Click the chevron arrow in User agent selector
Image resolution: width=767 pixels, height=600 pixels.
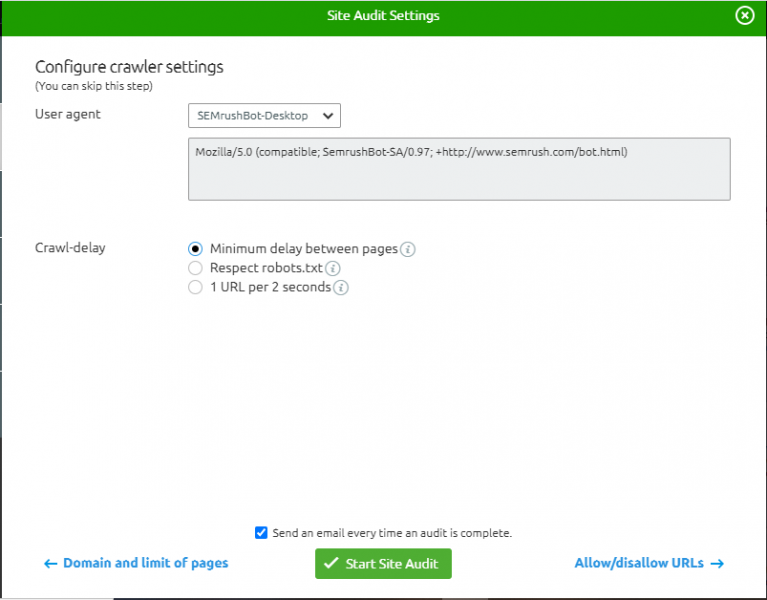[328, 116]
